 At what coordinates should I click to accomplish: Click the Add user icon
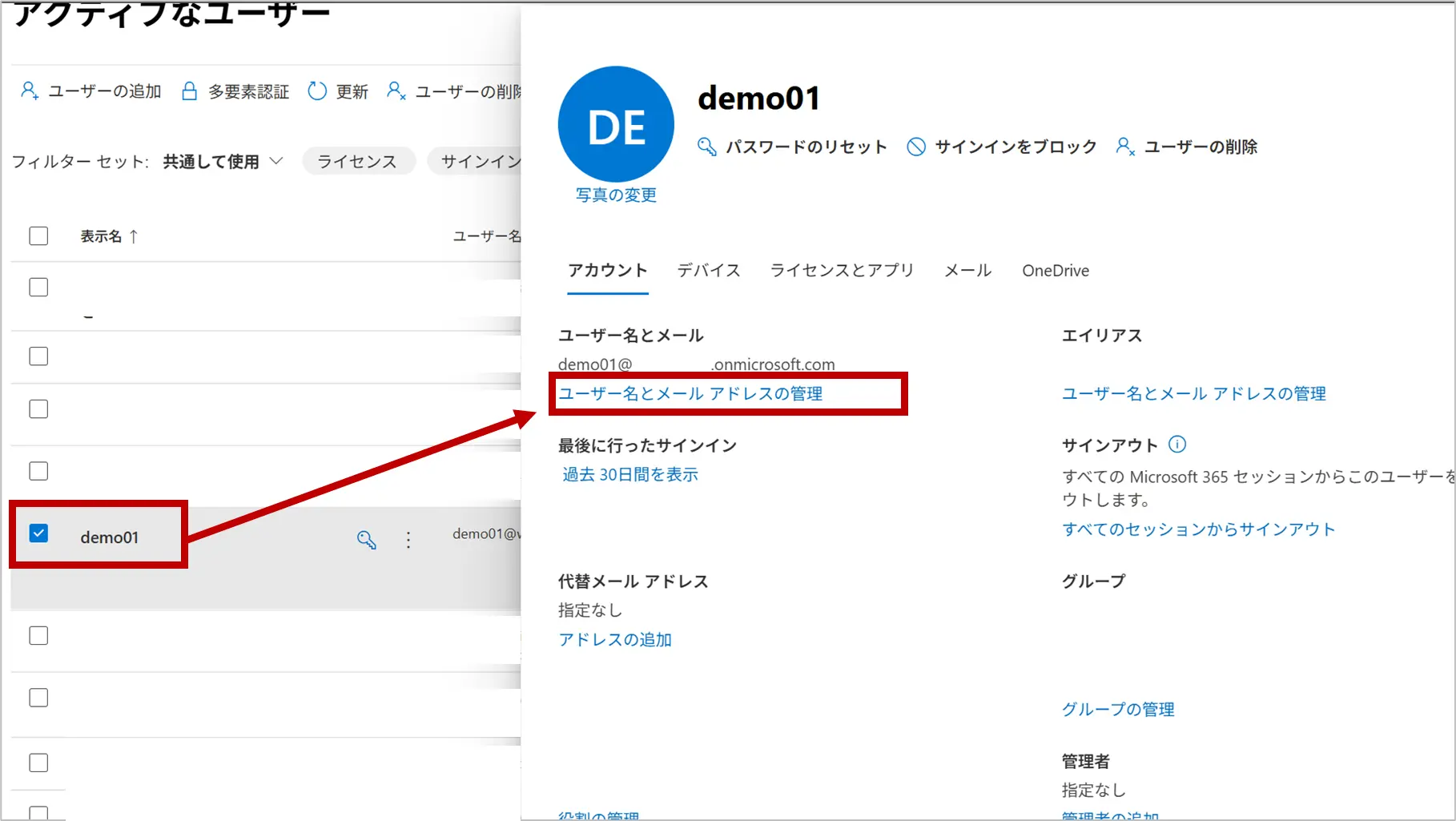click(x=29, y=91)
